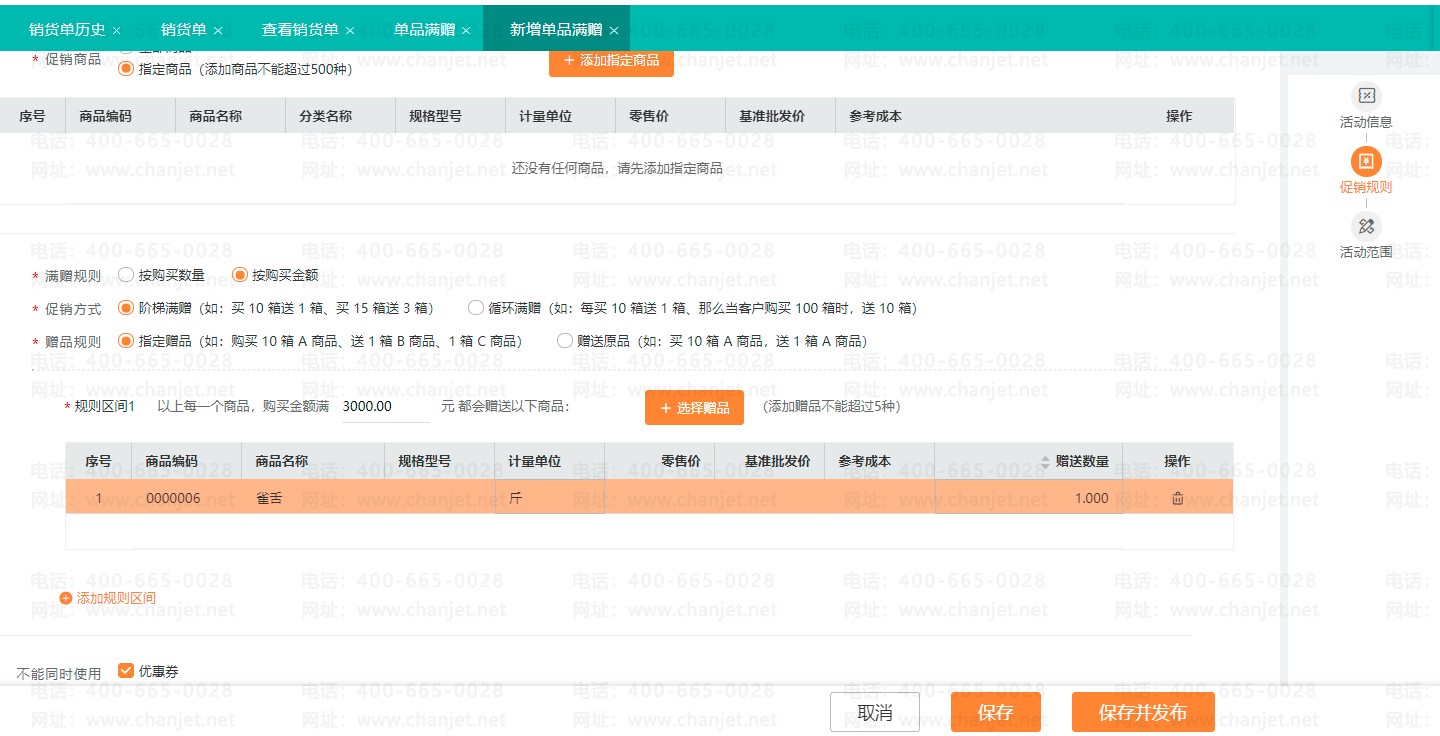Click the 保存并发布 button

(x=1143, y=712)
